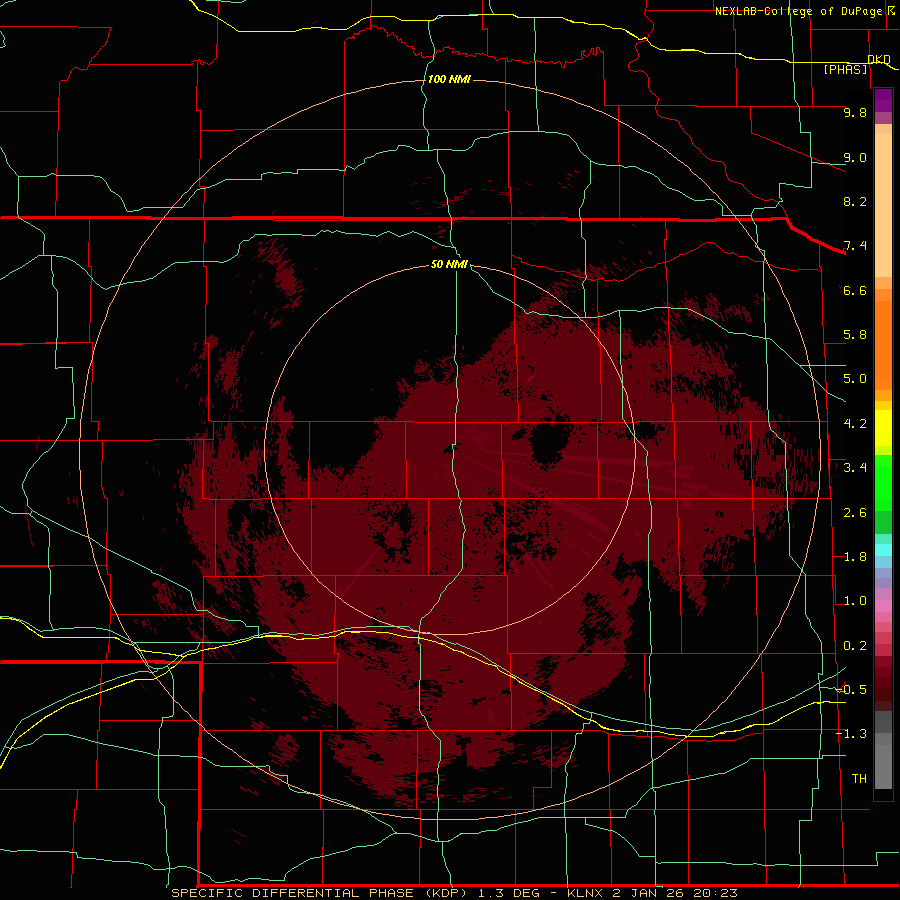Image resolution: width=900 pixels, height=900 pixels.
Task: Click the 3.4 legend value
Action: click(855, 468)
